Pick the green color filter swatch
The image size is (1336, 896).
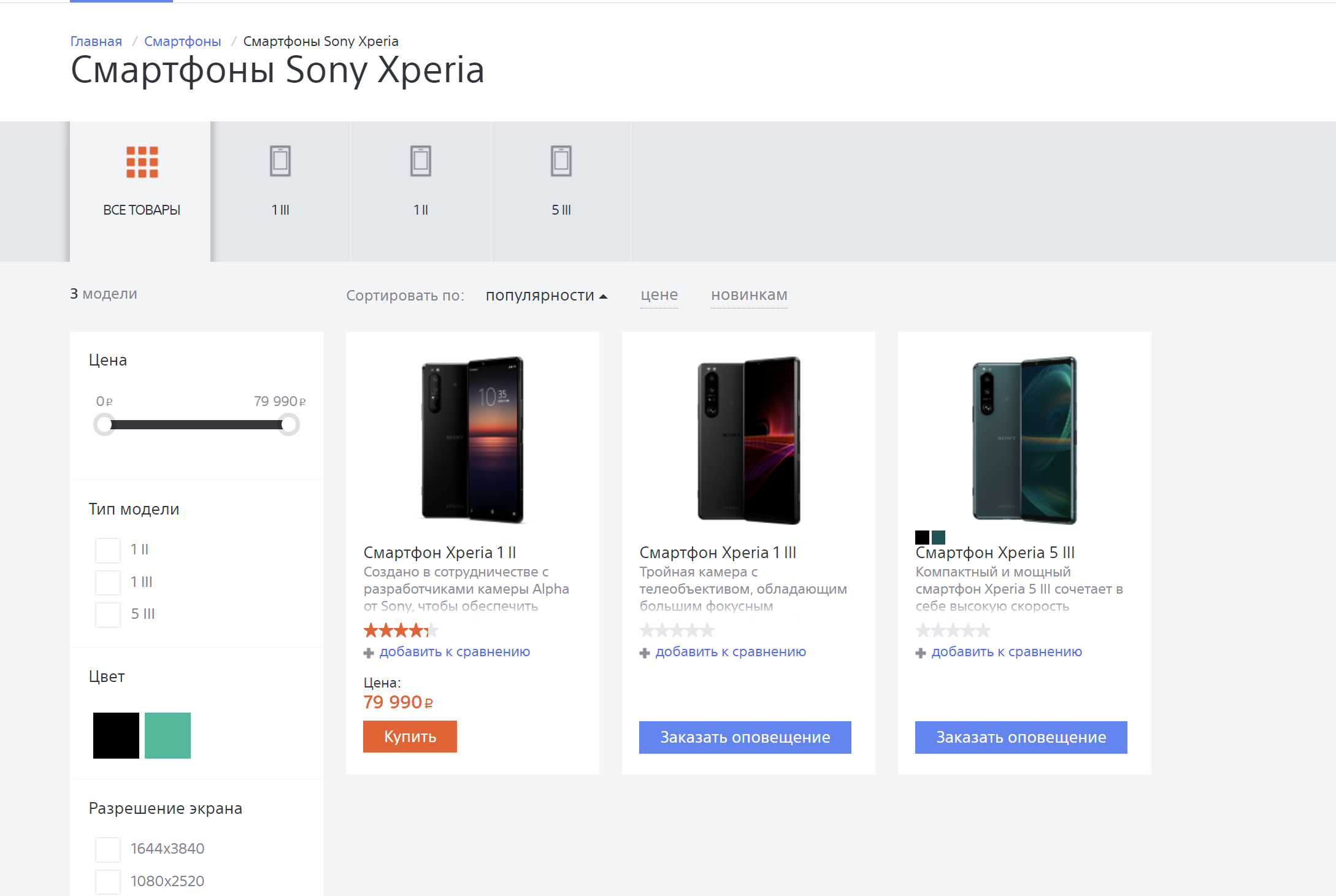click(x=167, y=735)
